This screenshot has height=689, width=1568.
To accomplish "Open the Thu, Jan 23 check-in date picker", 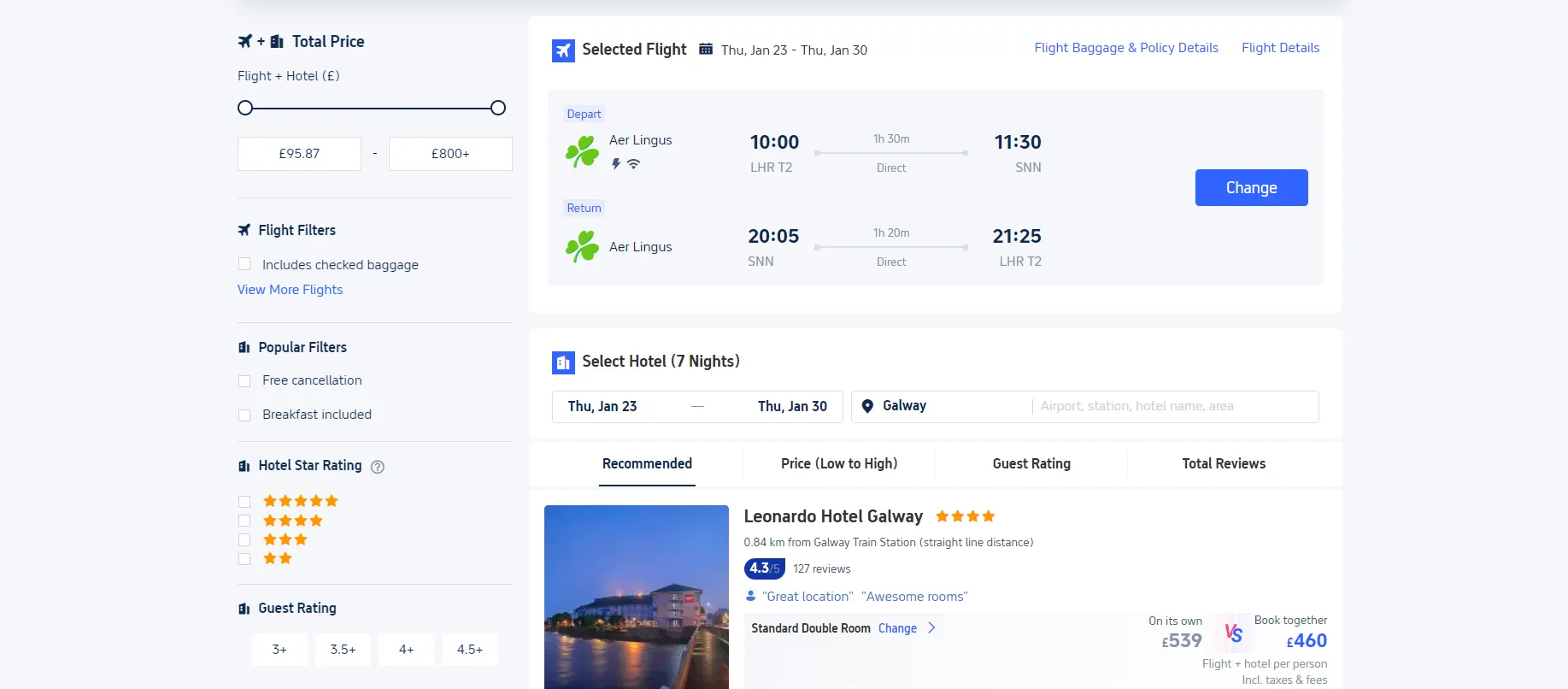I will 602,406.
